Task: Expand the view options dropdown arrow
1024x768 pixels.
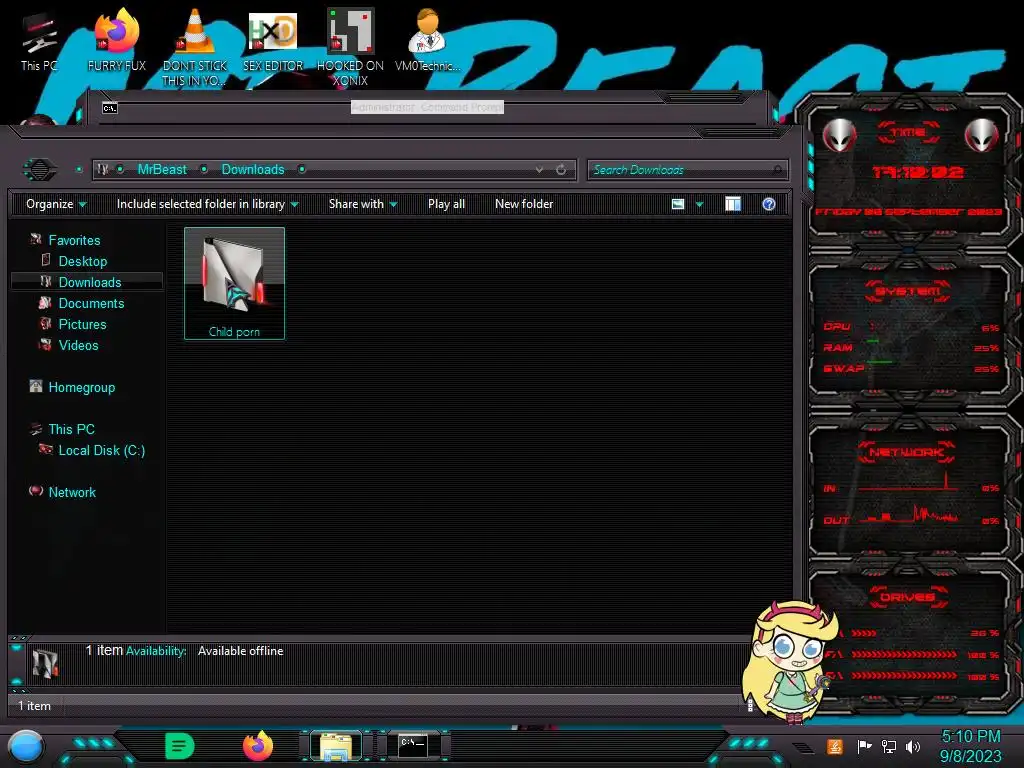Action: pyautogui.click(x=699, y=204)
